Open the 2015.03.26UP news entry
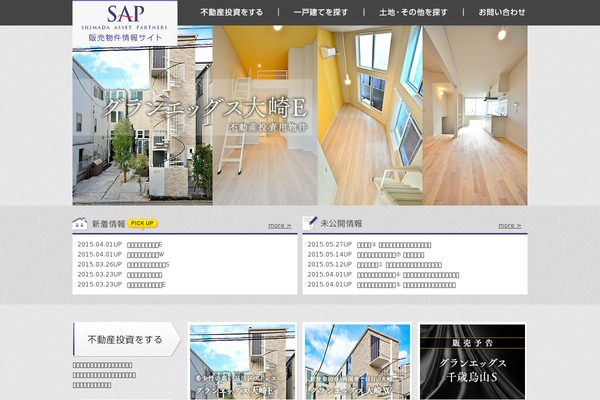The width and height of the screenshot is (600, 400). (x=148, y=264)
